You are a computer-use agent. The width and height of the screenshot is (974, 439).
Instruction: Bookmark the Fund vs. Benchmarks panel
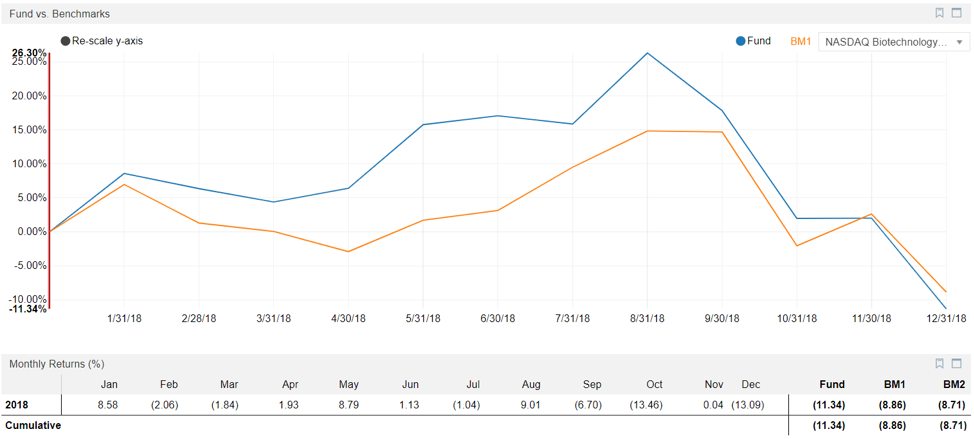(940, 14)
